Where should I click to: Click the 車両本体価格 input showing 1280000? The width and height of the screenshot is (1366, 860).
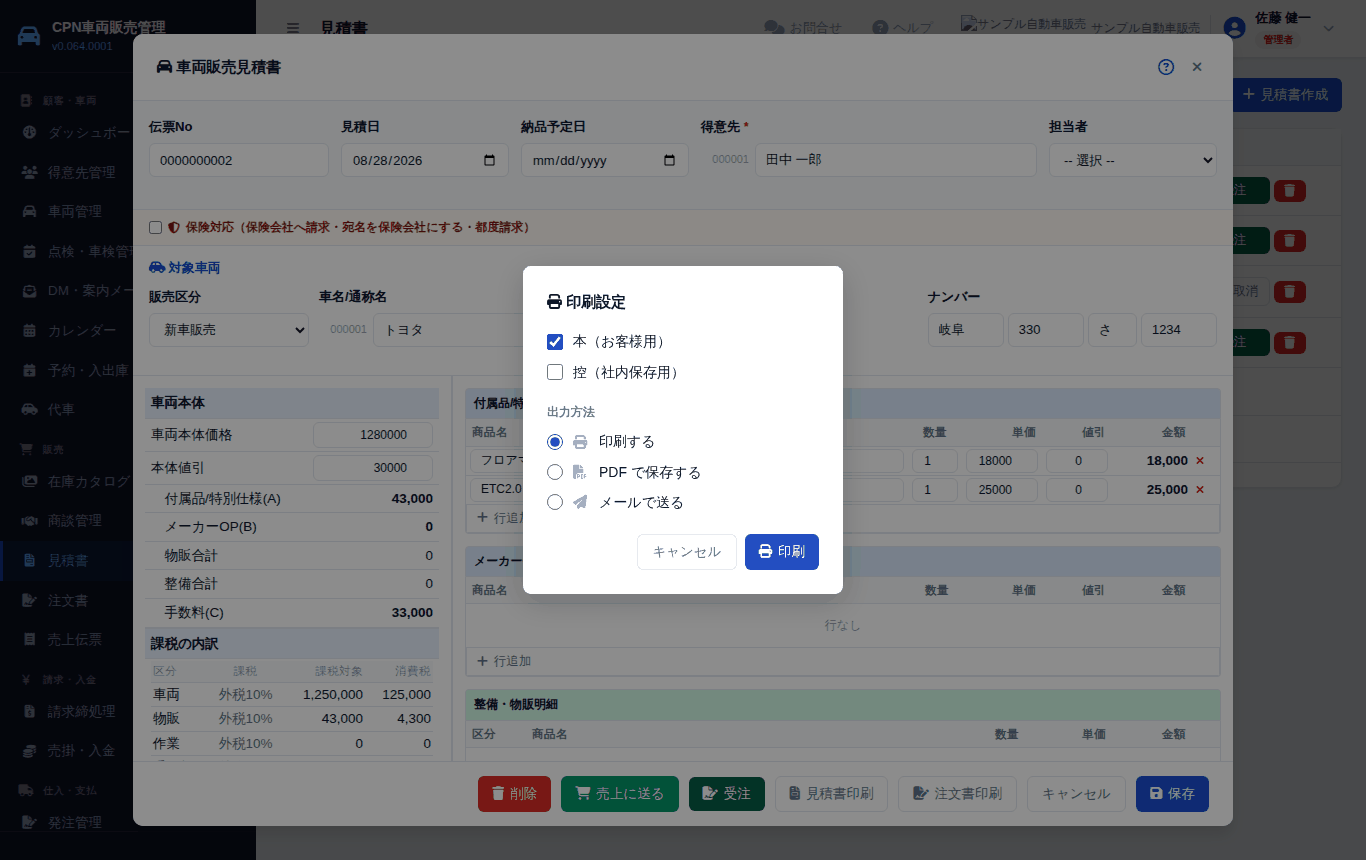373,435
